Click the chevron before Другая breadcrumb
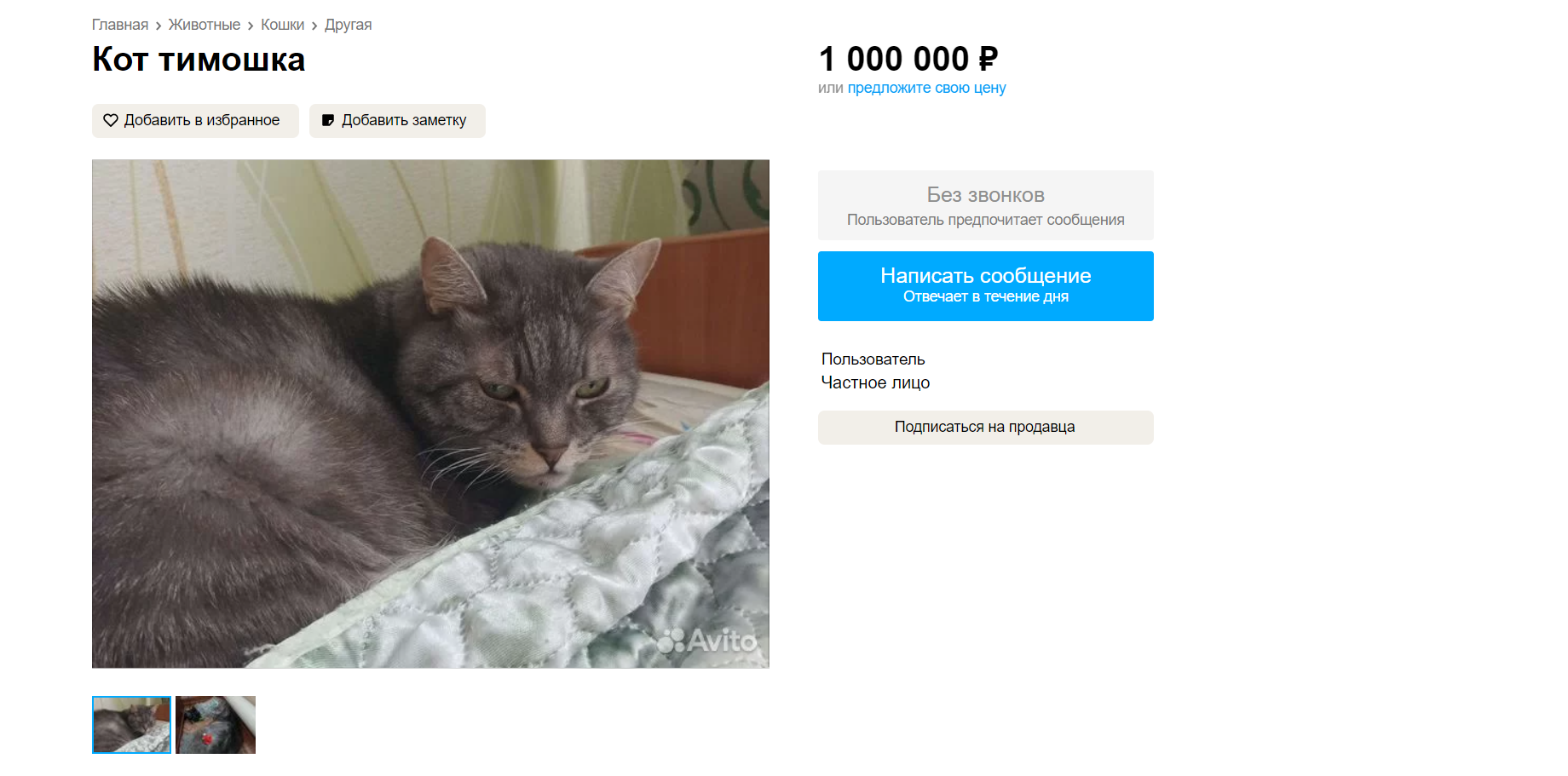Screen dimensions: 1568x776 (314, 26)
